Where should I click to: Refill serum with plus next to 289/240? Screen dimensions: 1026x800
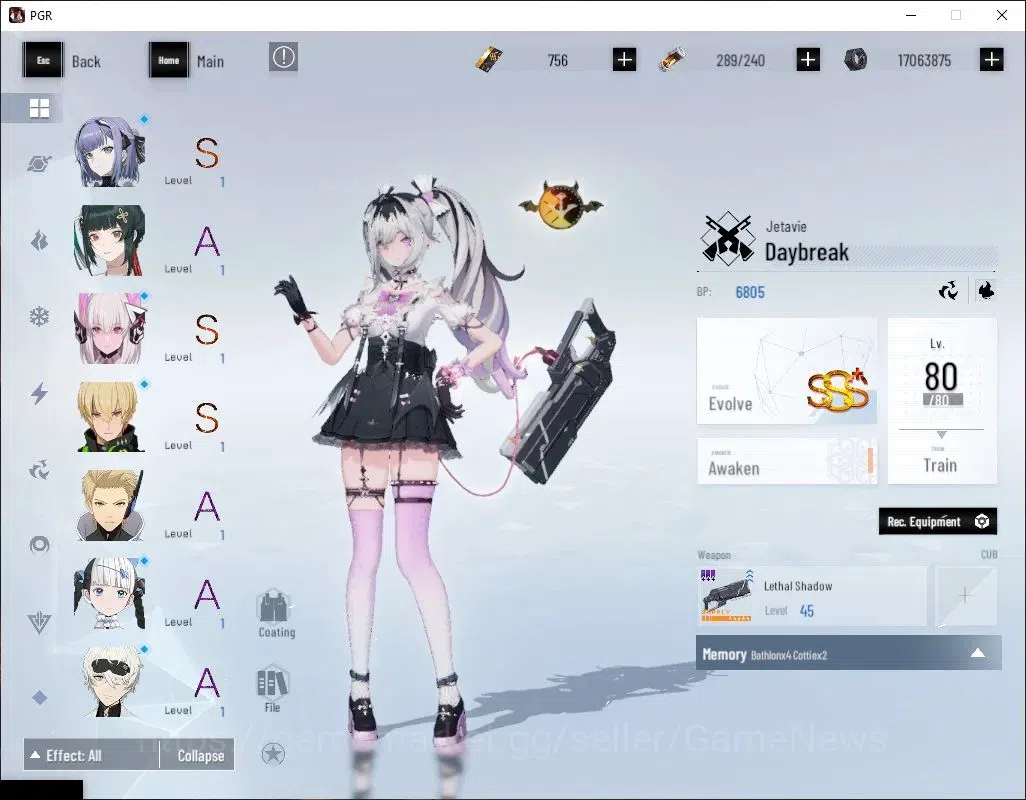[x=808, y=60]
